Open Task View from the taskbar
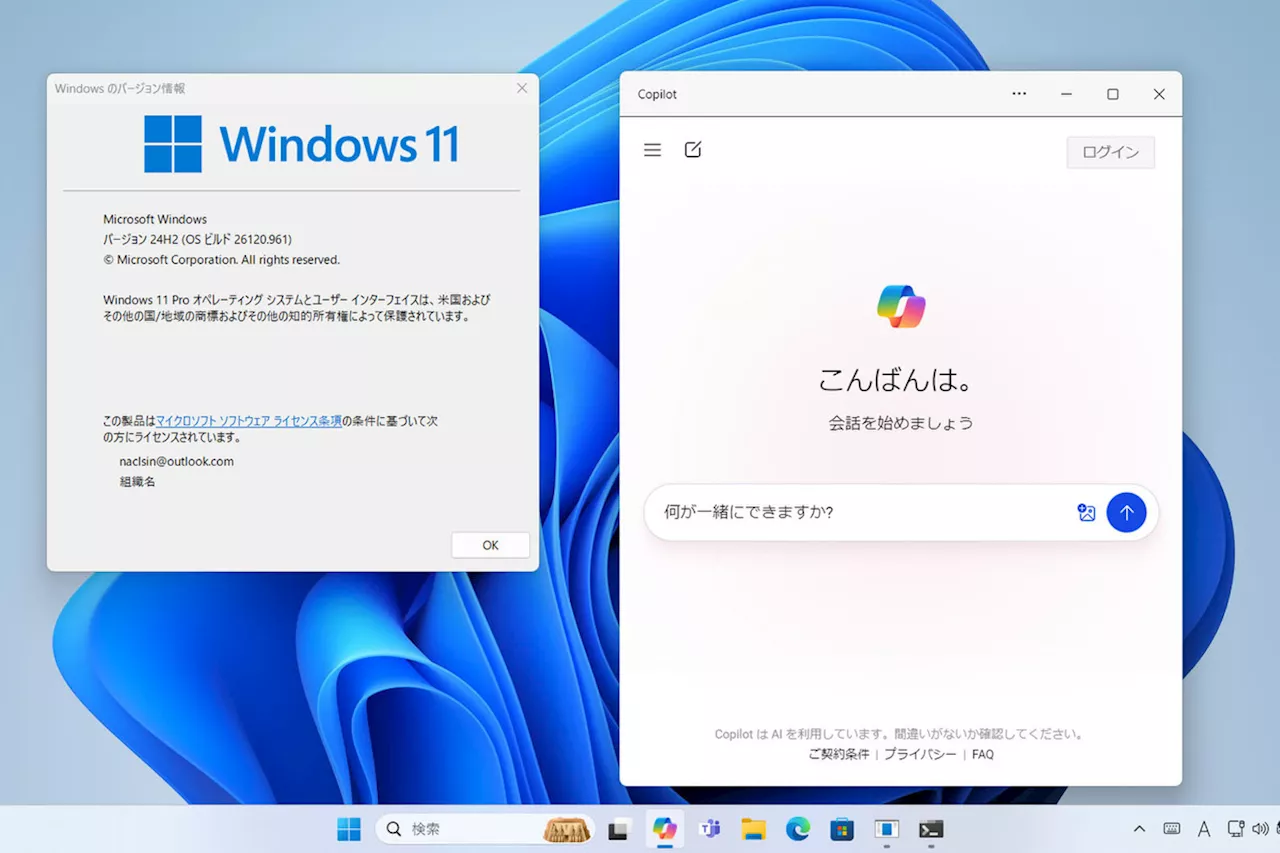1280x853 pixels. click(x=618, y=829)
